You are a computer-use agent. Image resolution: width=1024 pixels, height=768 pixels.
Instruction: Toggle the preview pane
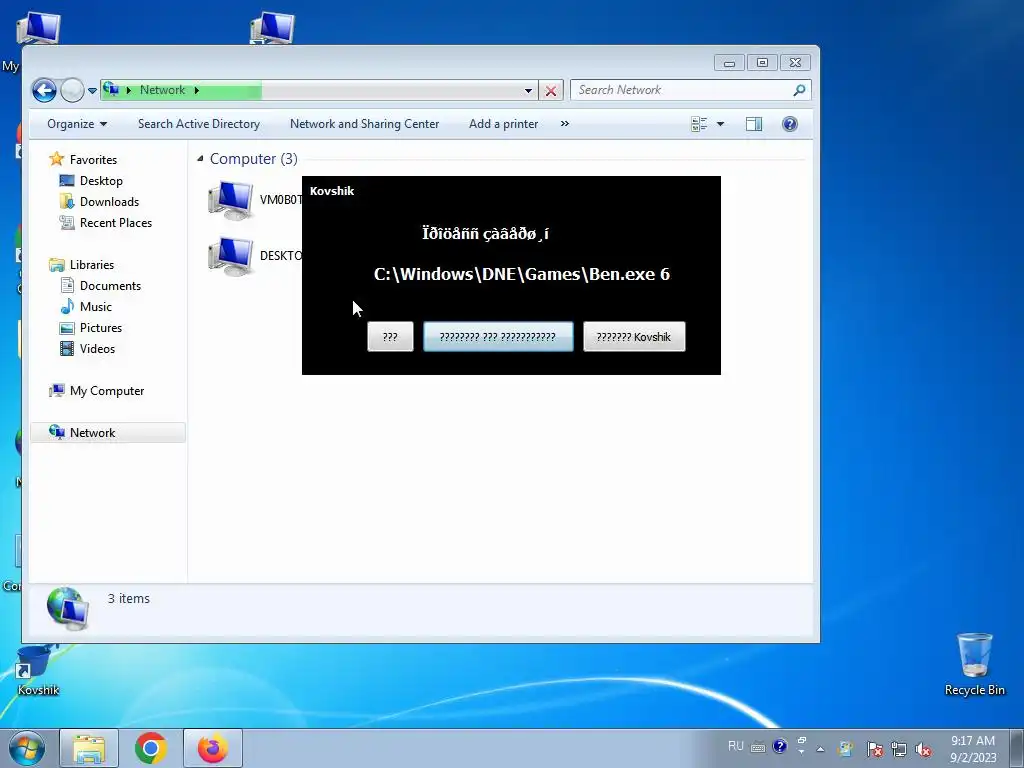point(754,123)
